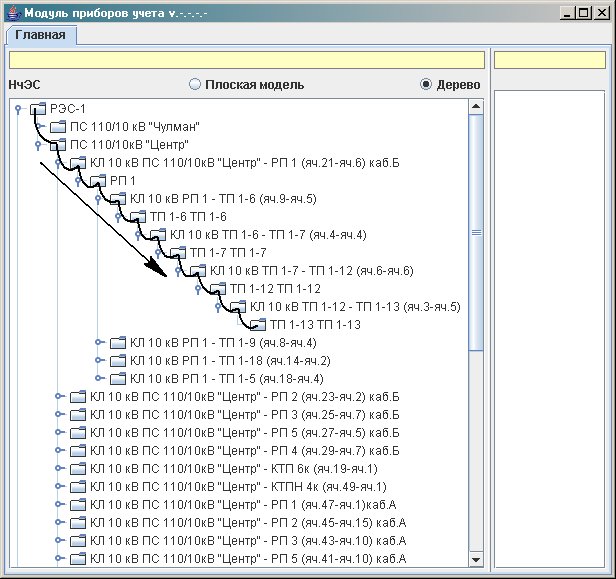This screenshot has width=616, height=579.
Task: Click the folder icon of ПС 110/10 кВ "Чулман"
Action: 58,126
